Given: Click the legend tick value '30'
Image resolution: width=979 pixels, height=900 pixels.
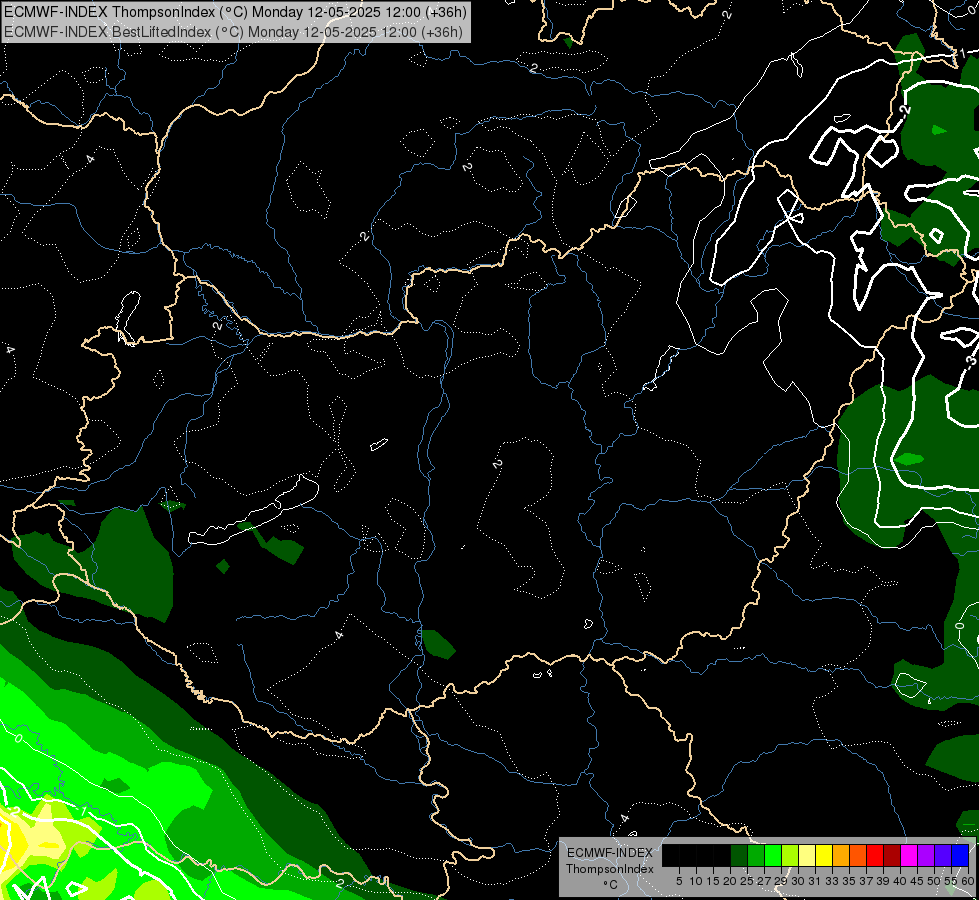Looking at the screenshot, I should (799, 881).
